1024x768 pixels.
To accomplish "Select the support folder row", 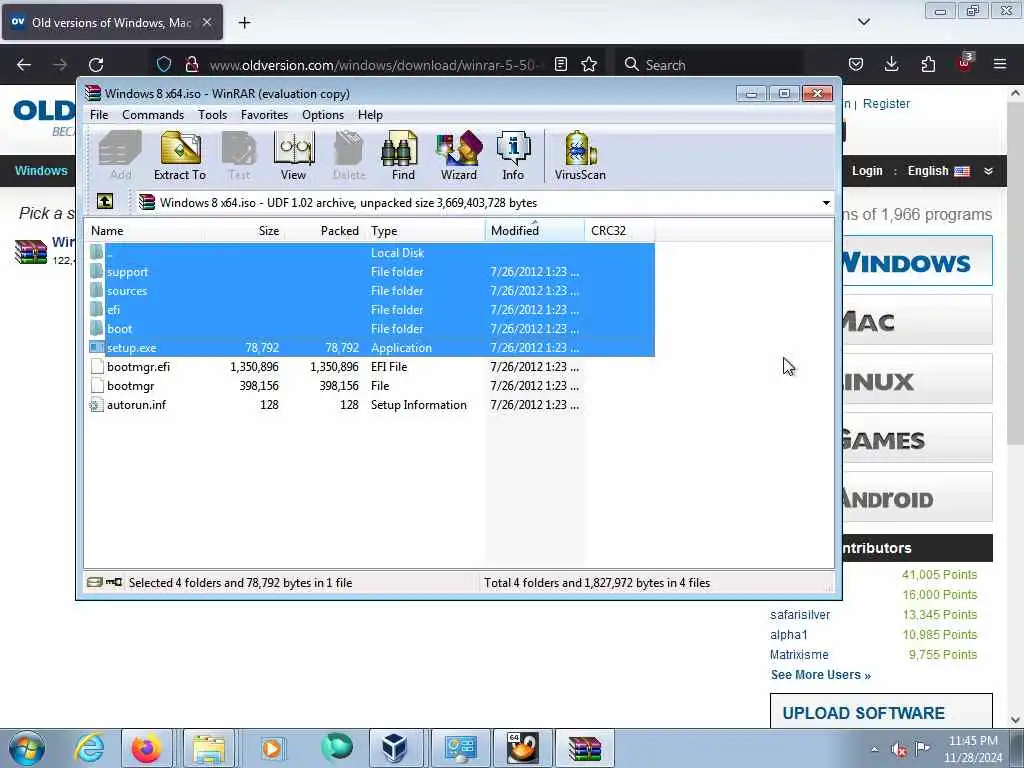I will coord(370,272).
